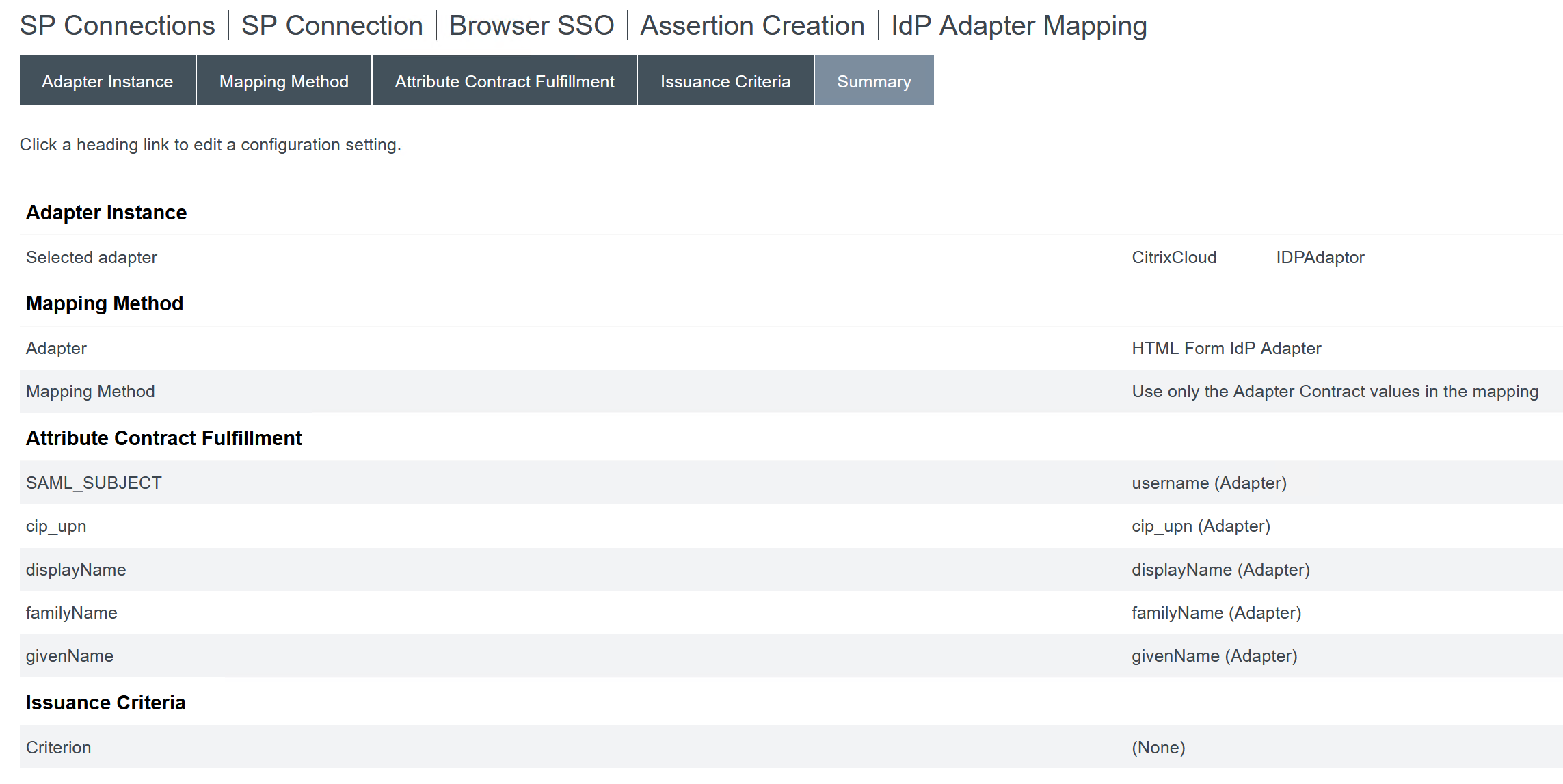Click the Issuance Criteria heading link
The width and height of the screenshot is (1563, 784).
point(106,703)
